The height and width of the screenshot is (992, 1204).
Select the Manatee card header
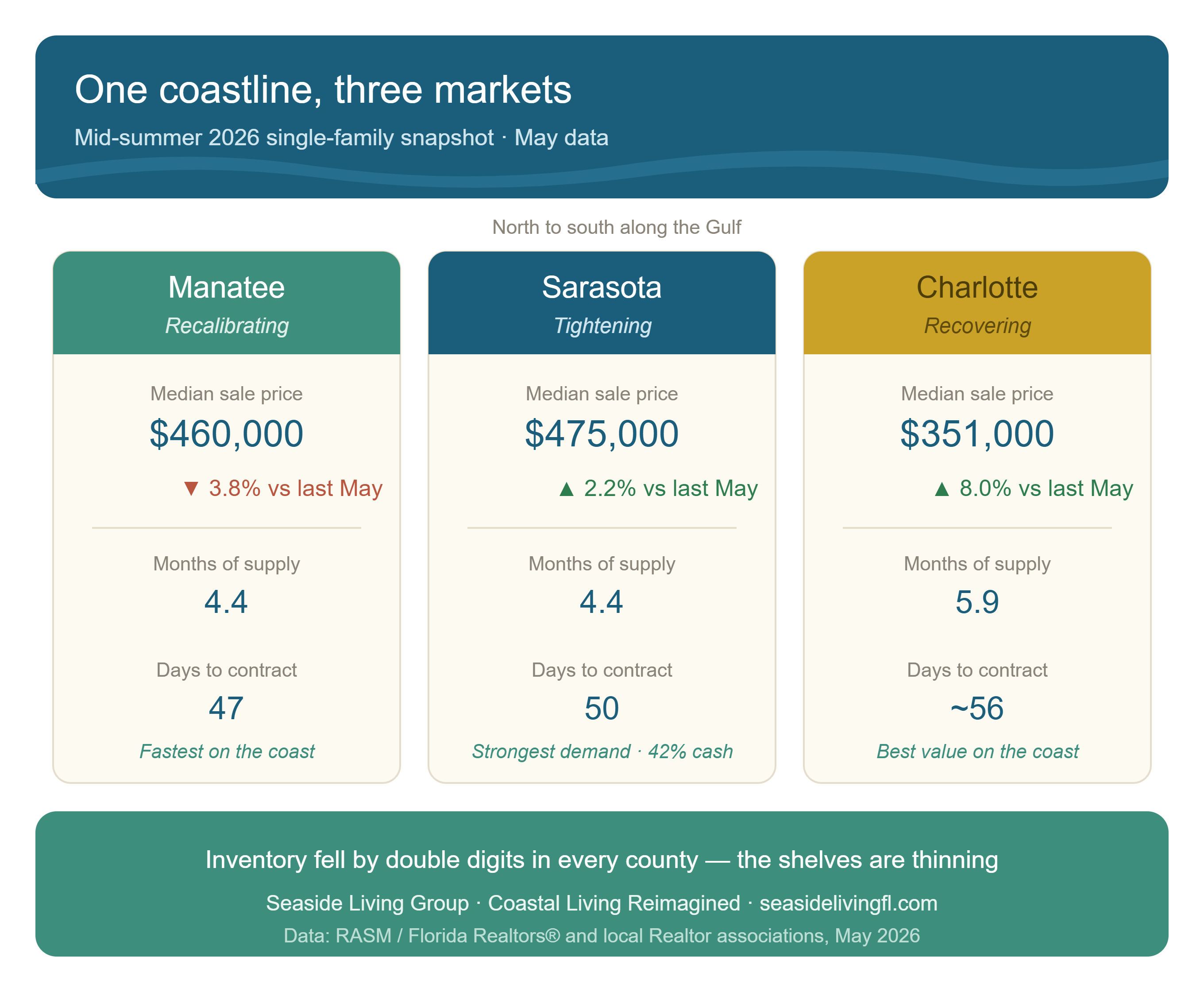coord(226,303)
